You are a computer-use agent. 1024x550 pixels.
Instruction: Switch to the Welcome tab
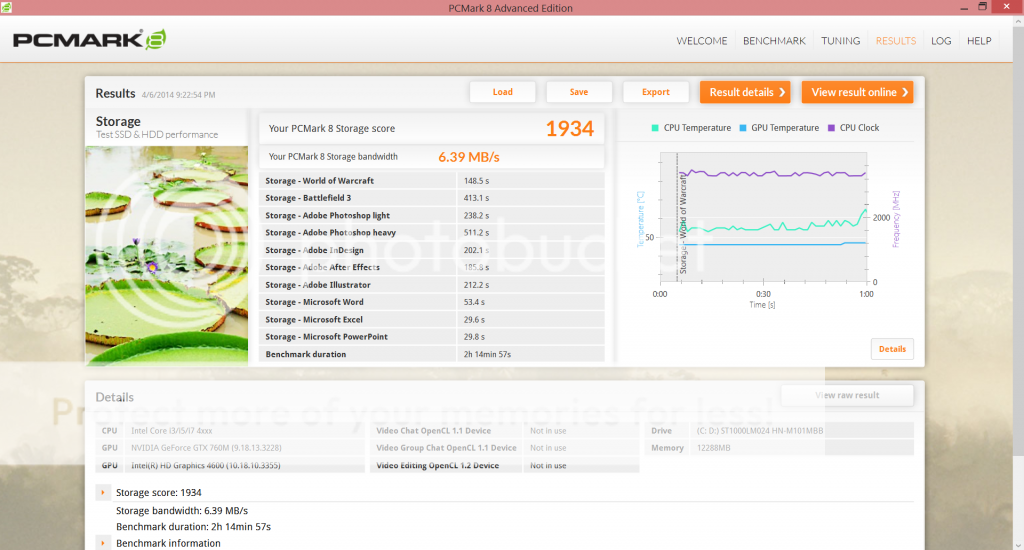click(x=702, y=41)
